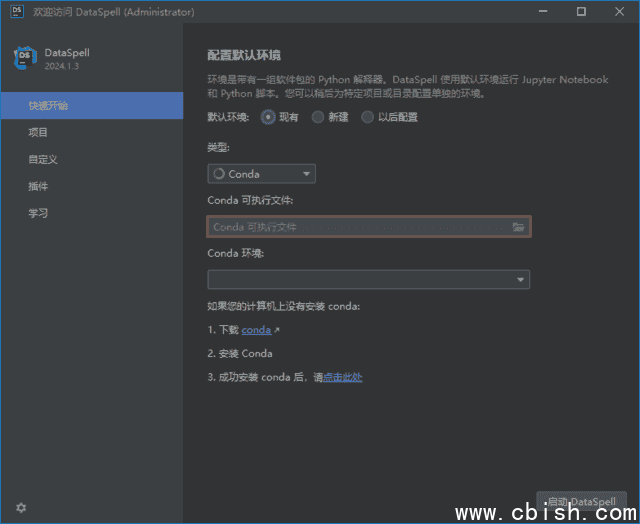Image resolution: width=640 pixels, height=524 pixels.
Task: Minimize the DataSpell welcome window
Action: click(x=543, y=11)
